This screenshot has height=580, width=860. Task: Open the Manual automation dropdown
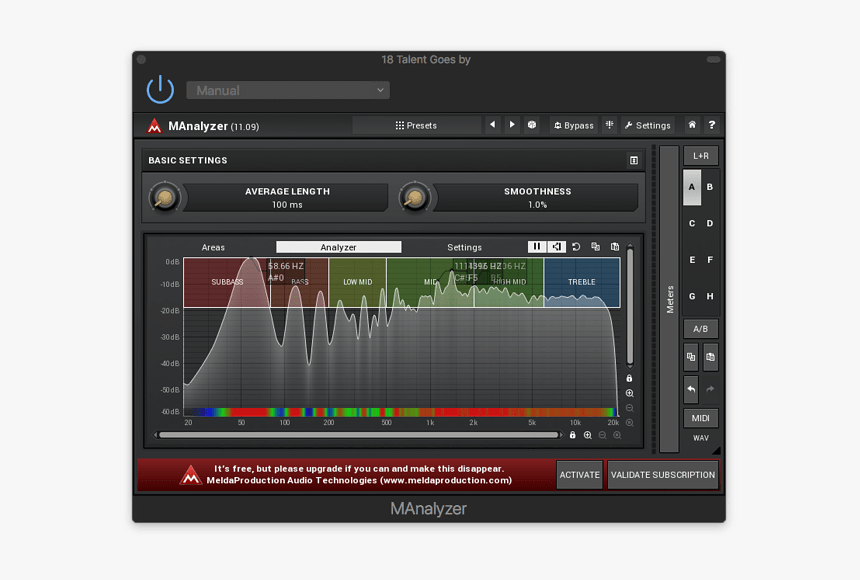288,91
